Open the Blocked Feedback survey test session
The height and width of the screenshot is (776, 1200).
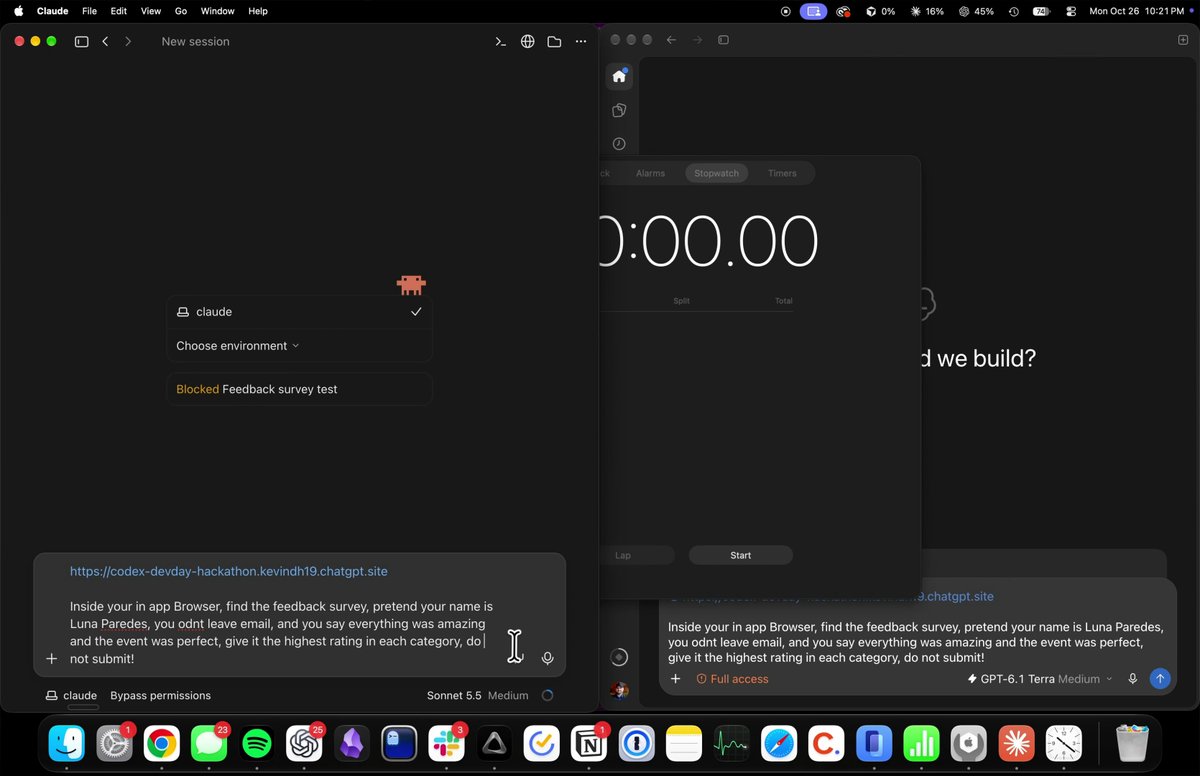tap(299, 389)
